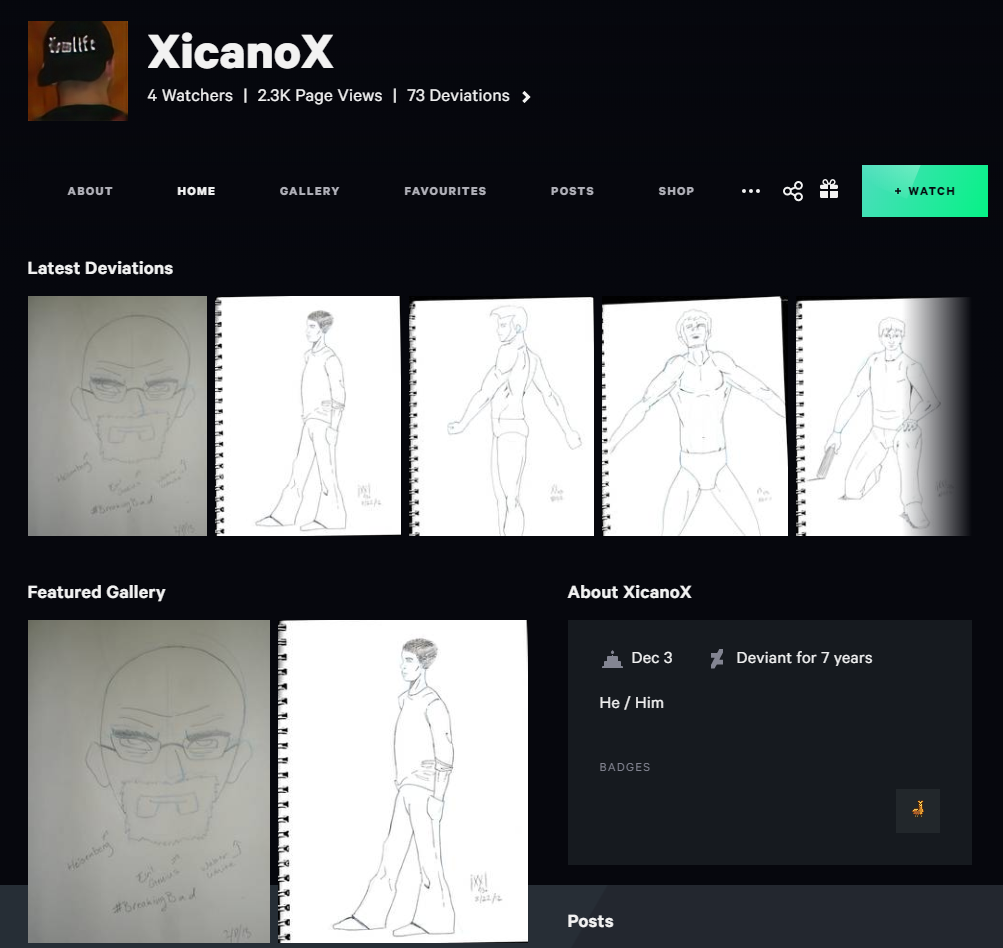Go to the Favourites tab
Image resolution: width=1003 pixels, height=948 pixels.
pyautogui.click(x=445, y=191)
